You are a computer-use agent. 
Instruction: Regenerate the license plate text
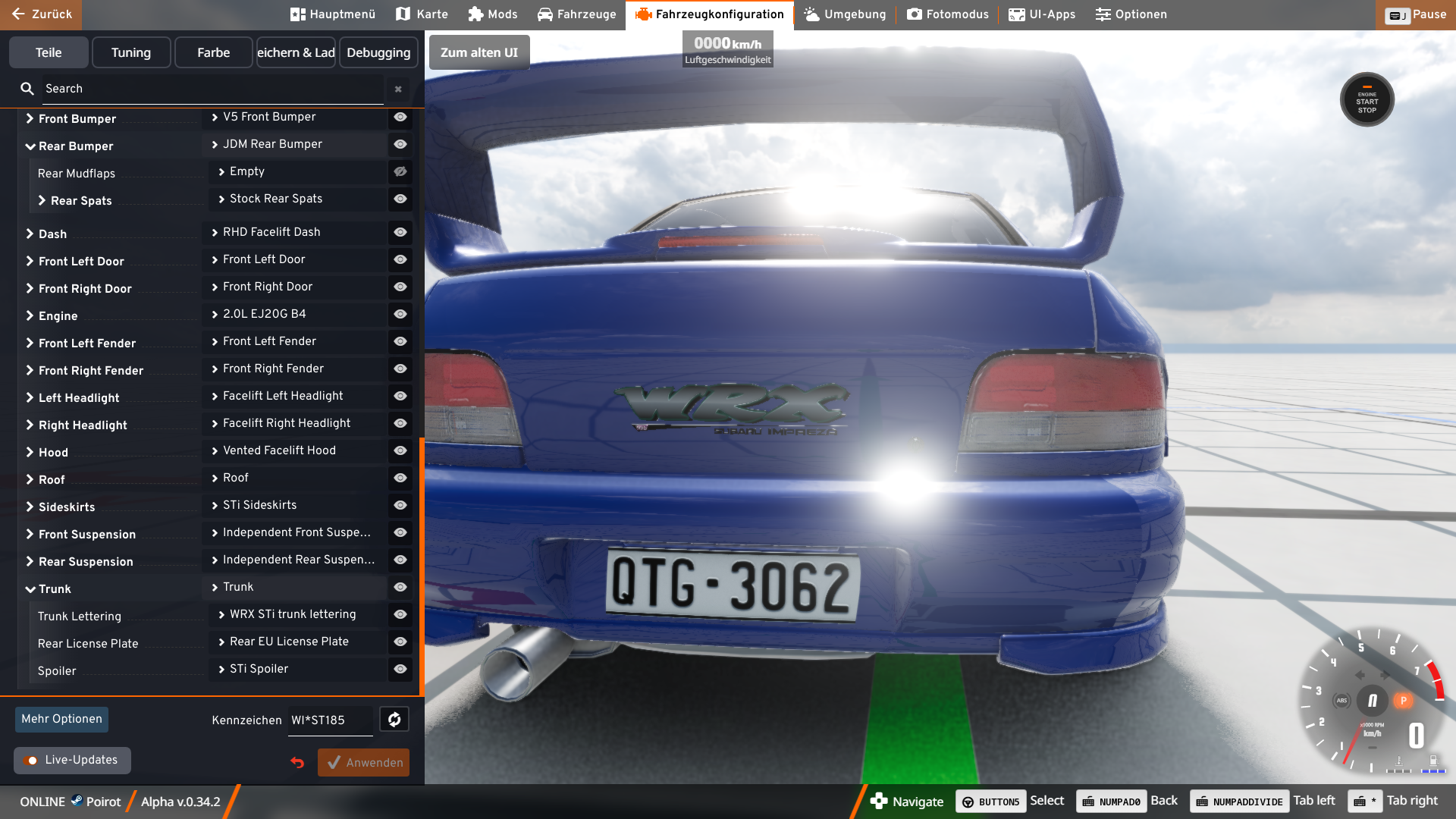click(394, 720)
